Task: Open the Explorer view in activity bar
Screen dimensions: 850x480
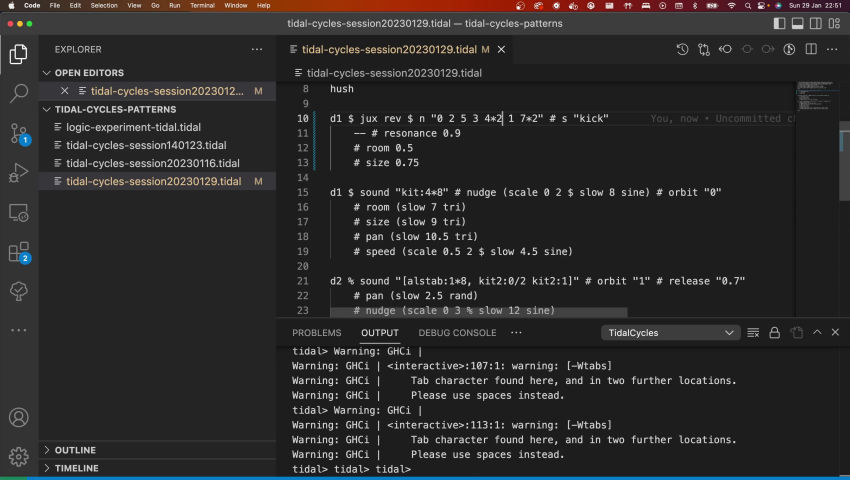Action: (x=18, y=54)
